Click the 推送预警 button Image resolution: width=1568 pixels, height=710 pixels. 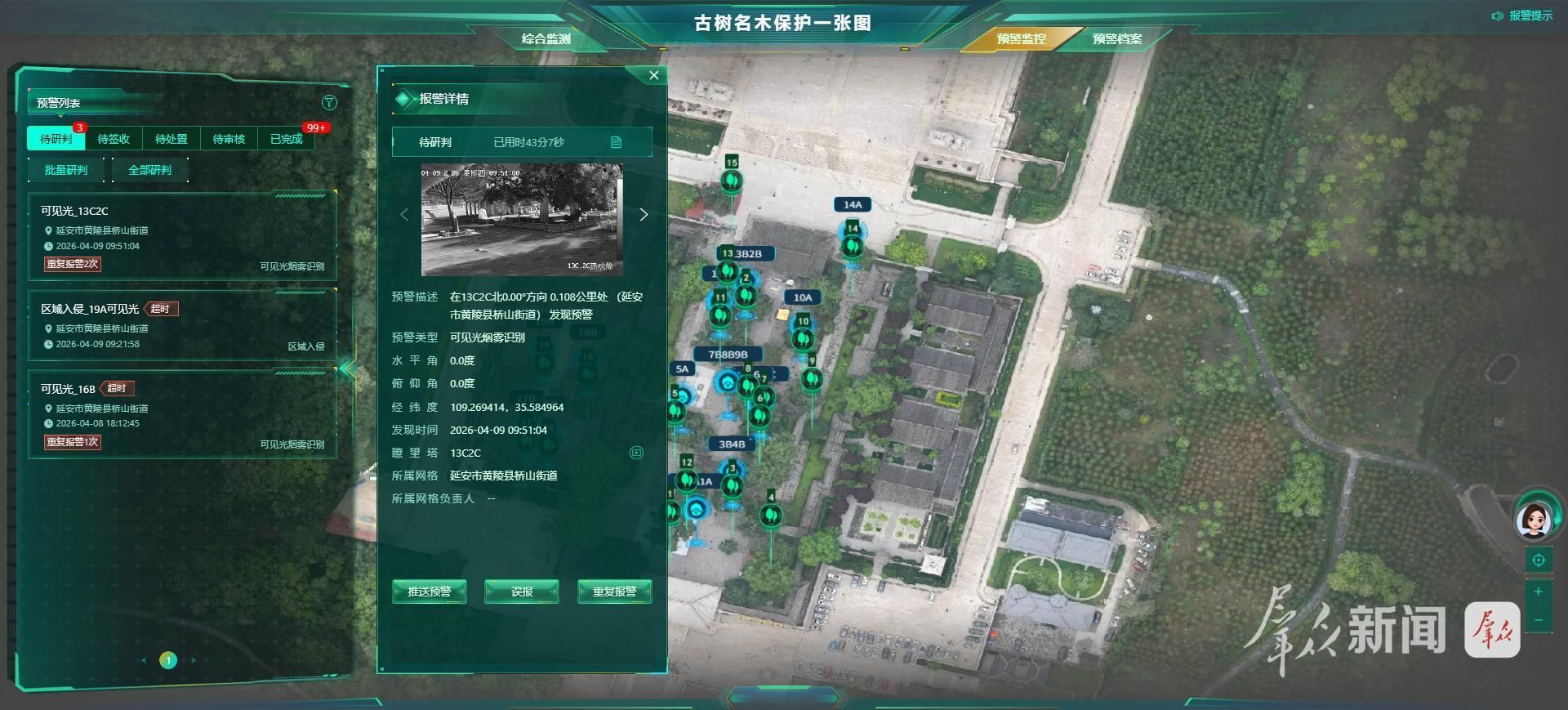(x=429, y=592)
